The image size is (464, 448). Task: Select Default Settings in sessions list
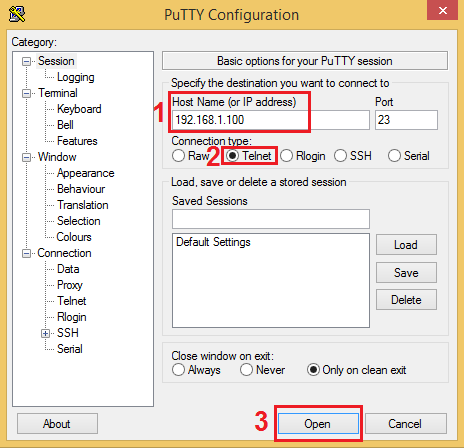(213, 242)
